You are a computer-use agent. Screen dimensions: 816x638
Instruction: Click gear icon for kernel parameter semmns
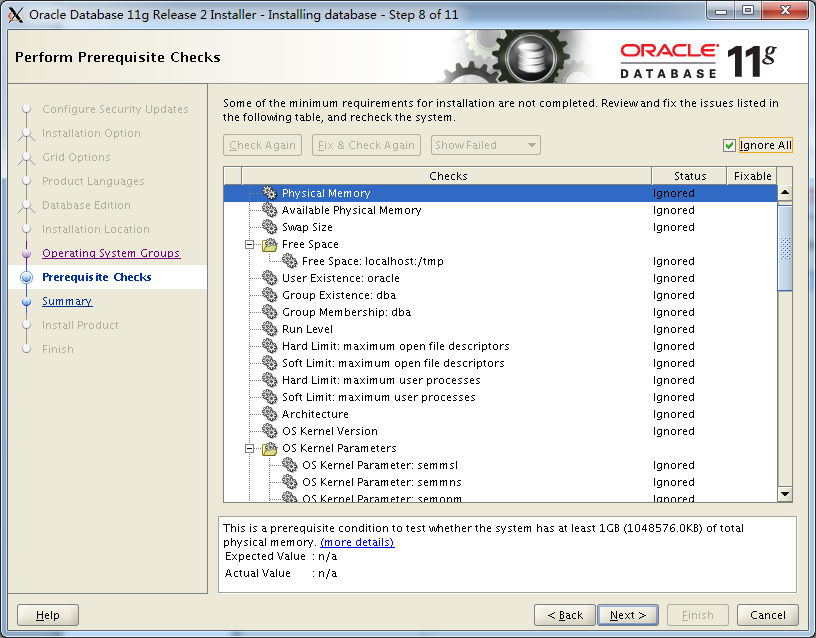[x=289, y=482]
